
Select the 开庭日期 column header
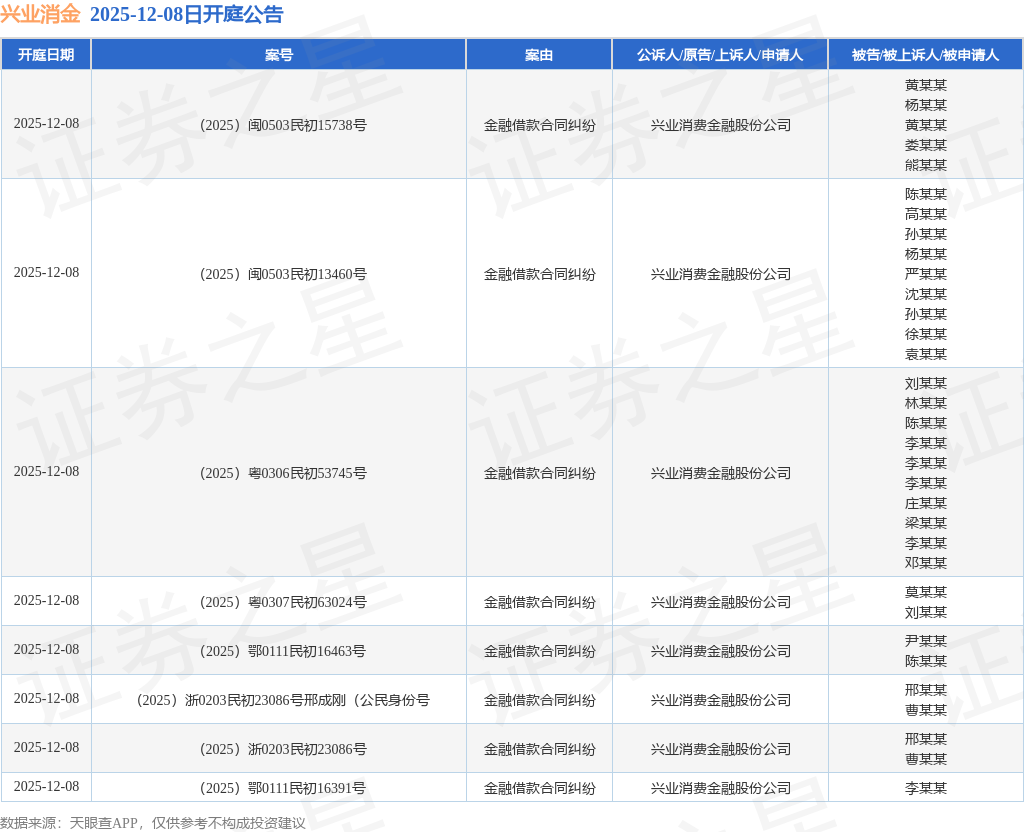(x=46, y=54)
